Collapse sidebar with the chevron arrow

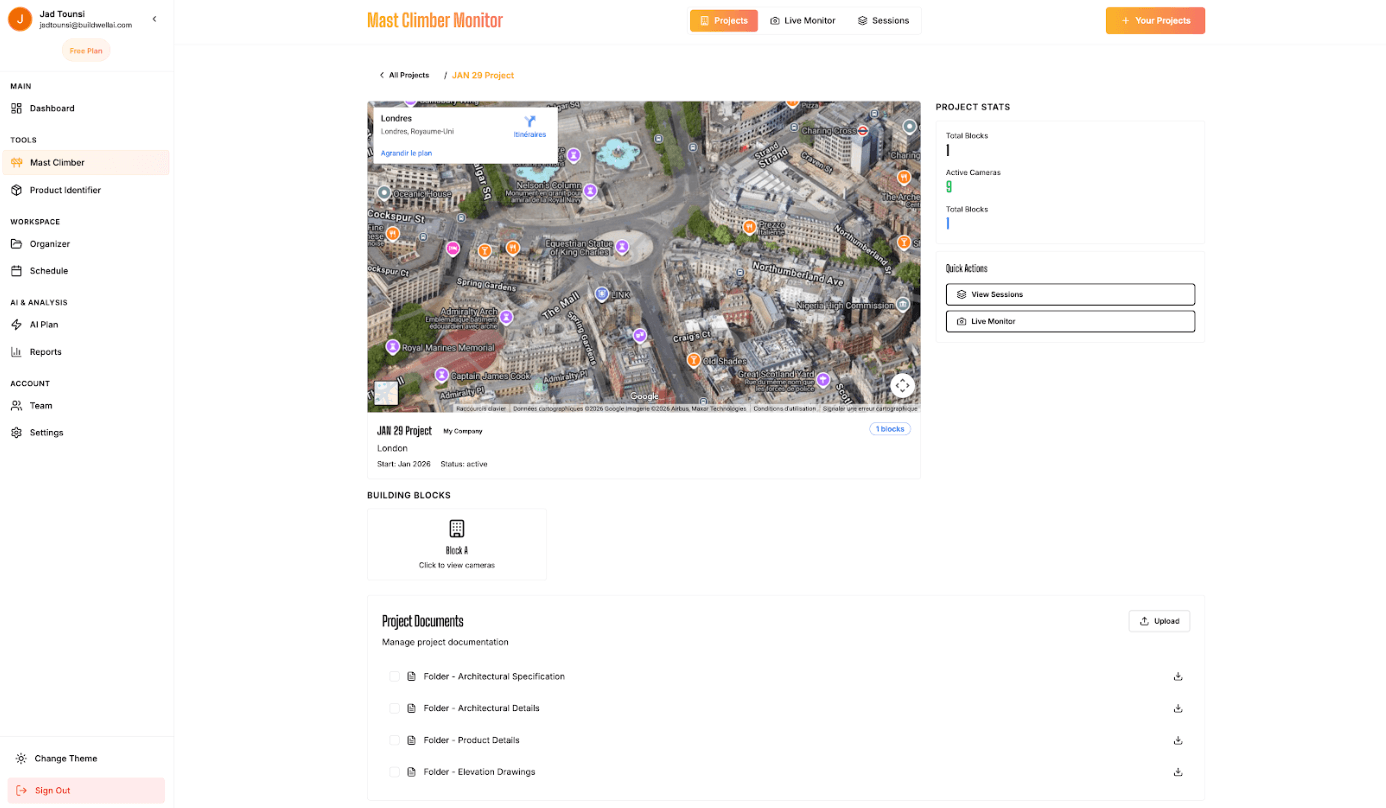pyautogui.click(x=154, y=19)
